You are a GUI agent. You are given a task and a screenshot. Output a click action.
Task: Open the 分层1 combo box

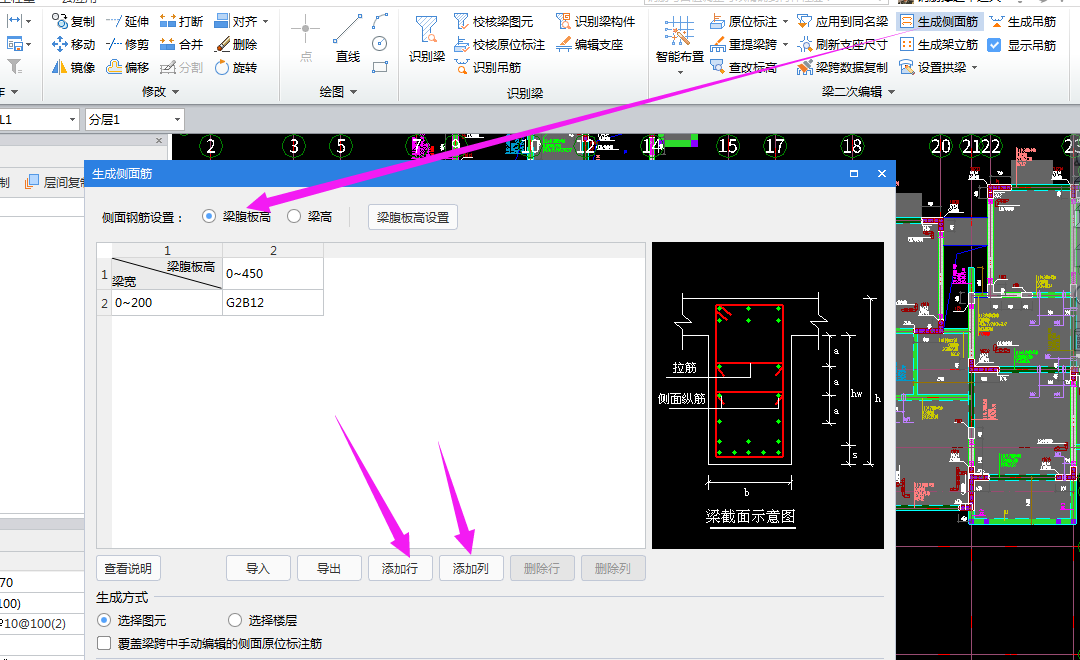click(135, 119)
